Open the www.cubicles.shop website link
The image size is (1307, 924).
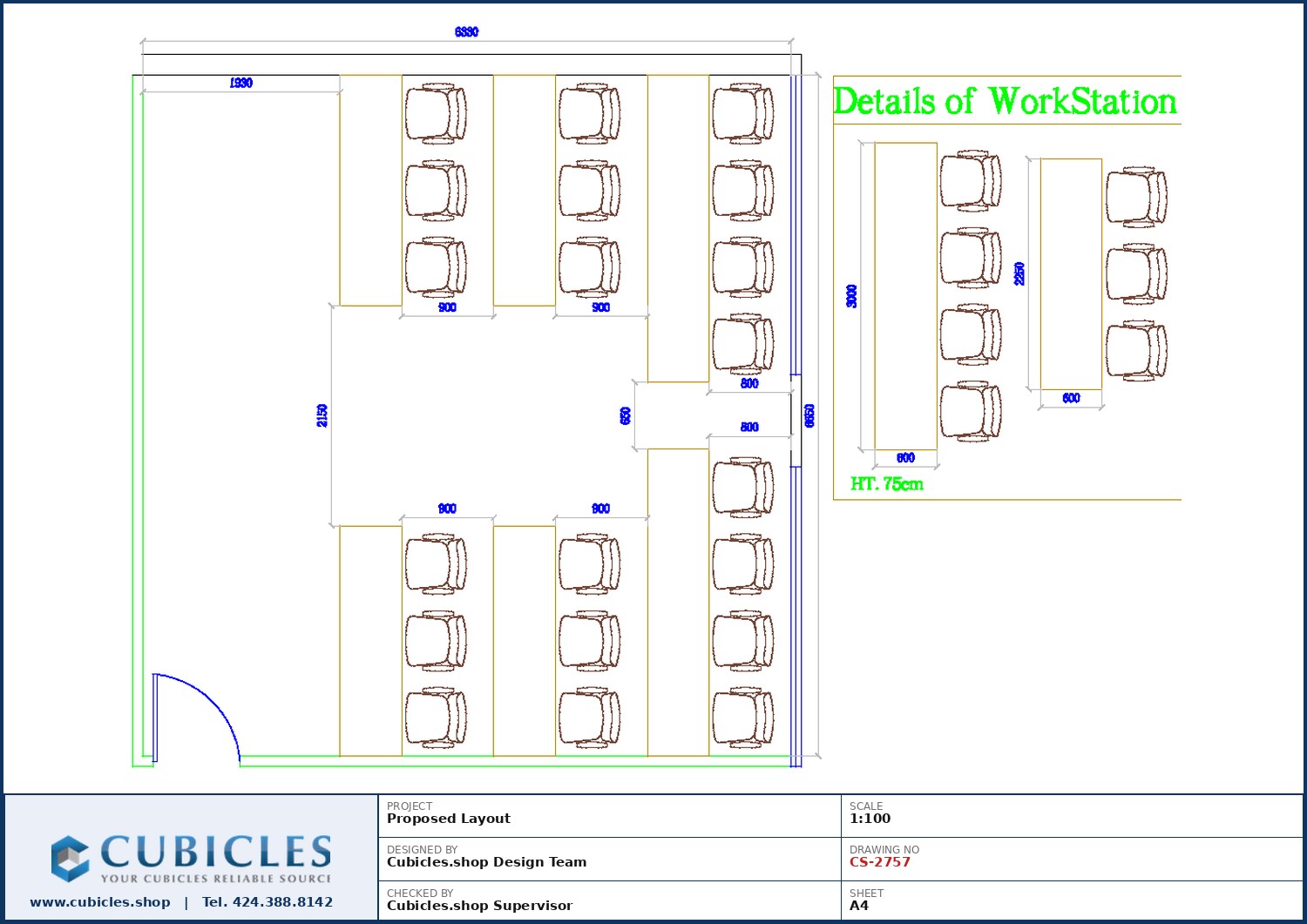coord(100,902)
